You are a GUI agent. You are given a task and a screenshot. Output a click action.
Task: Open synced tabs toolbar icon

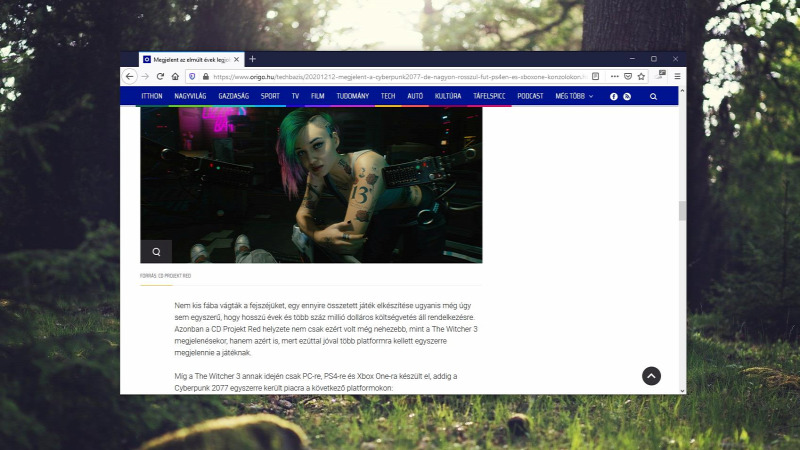661,76
